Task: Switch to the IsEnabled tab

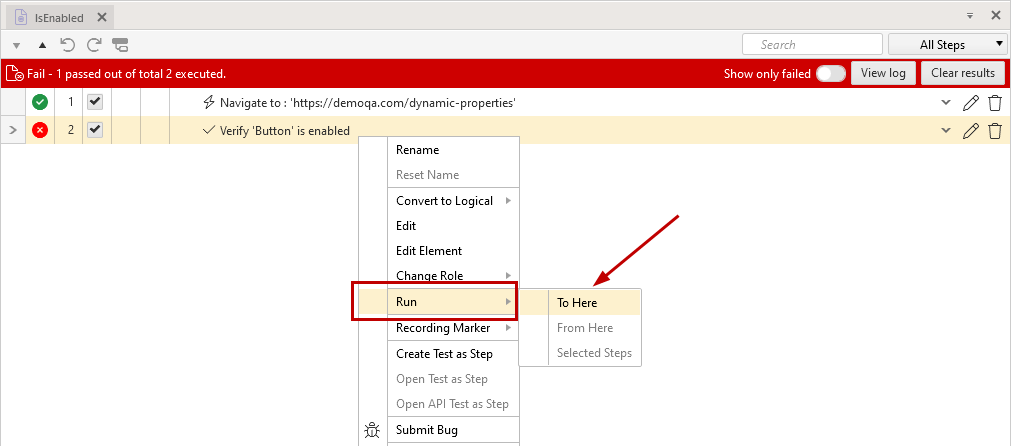Action: coord(59,18)
